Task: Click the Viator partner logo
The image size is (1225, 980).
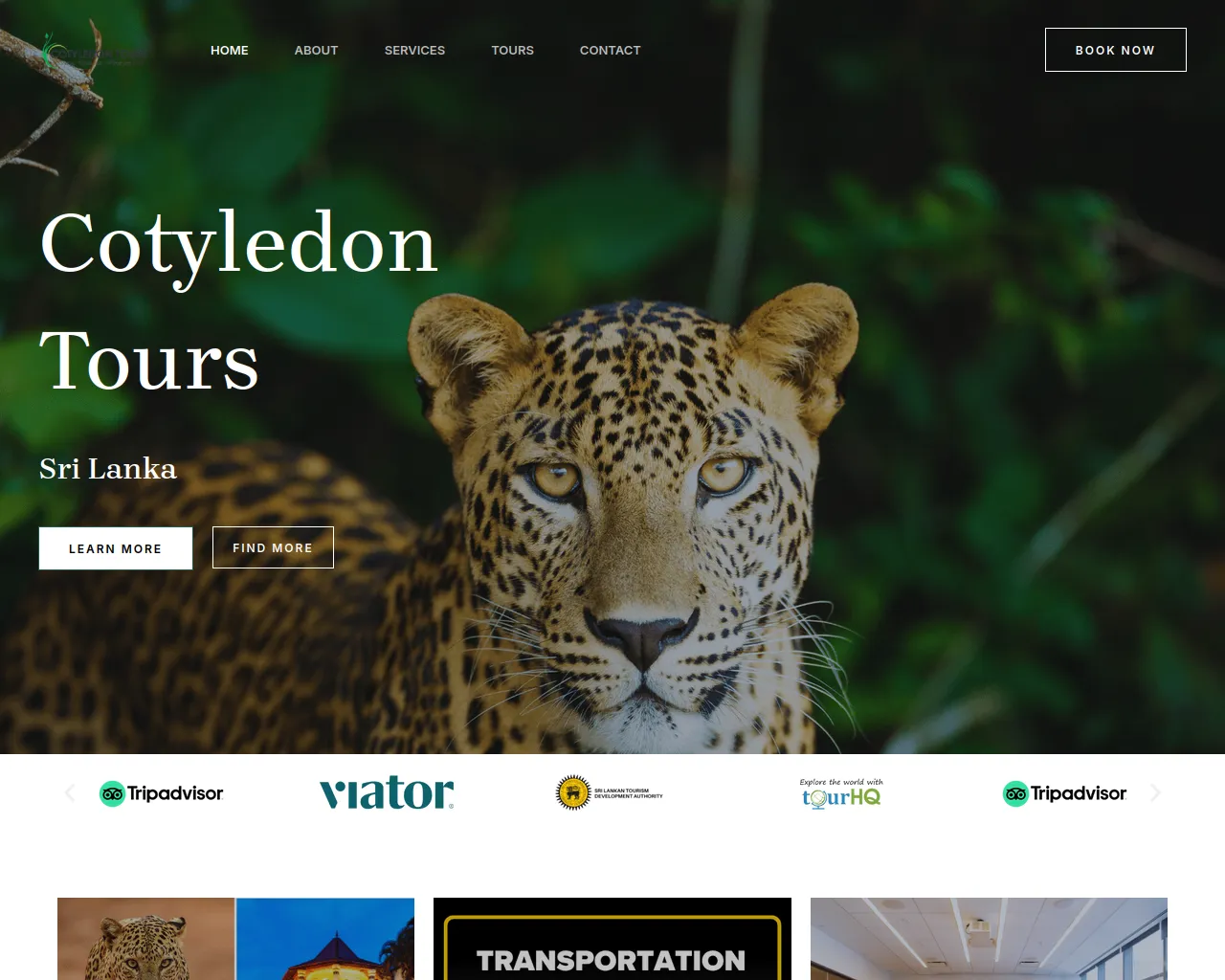Action: coord(387,792)
